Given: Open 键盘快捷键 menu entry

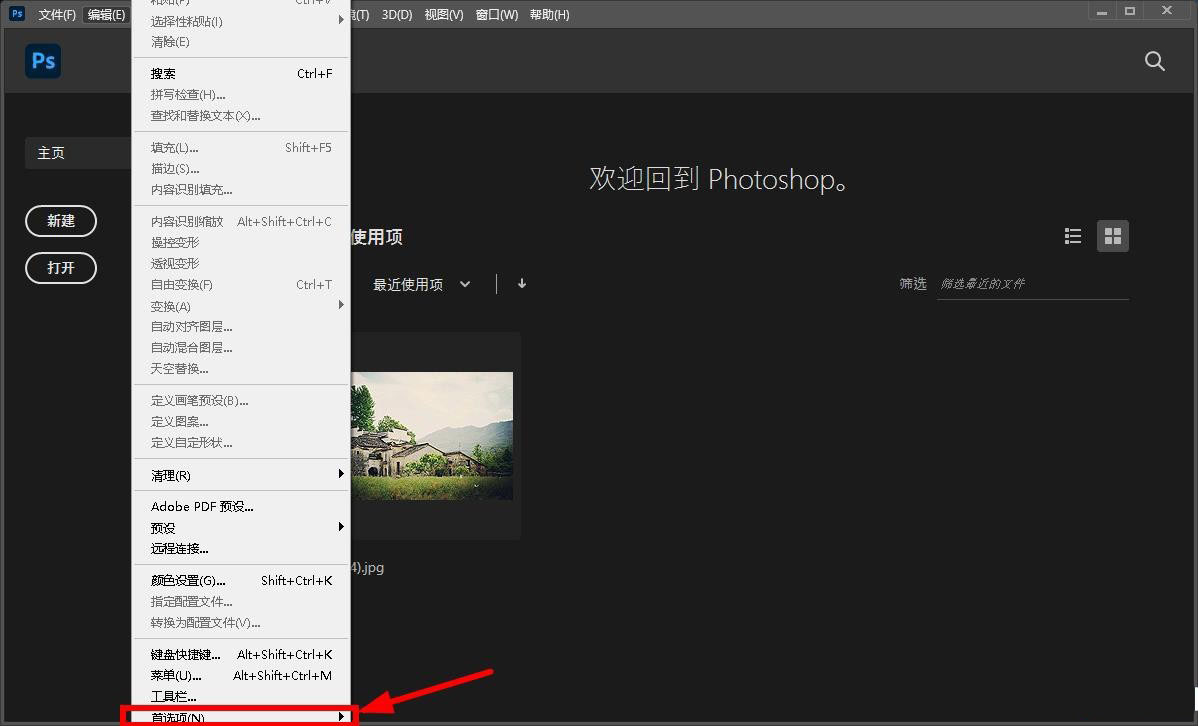Looking at the screenshot, I should (241, 655).
